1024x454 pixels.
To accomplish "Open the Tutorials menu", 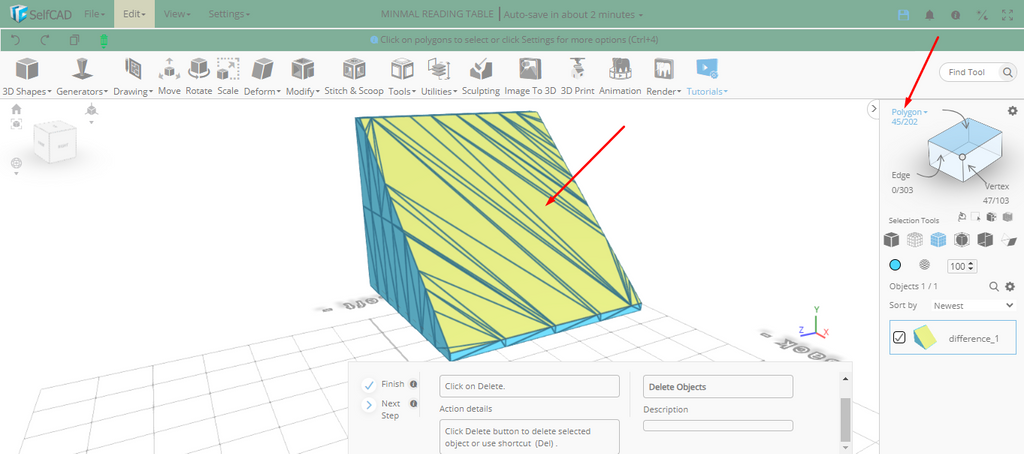I will (x=707, y=76).
